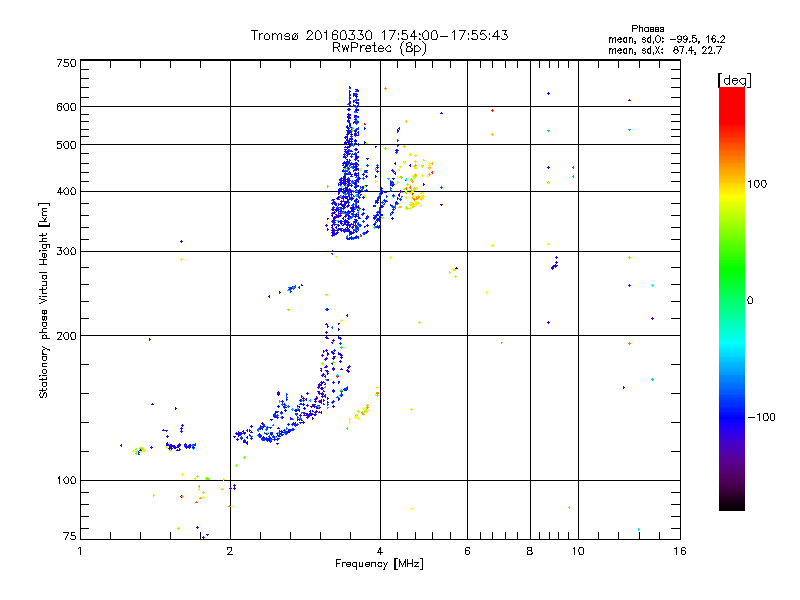The height and width of the screenshot is (600, 800).
Task: Click y-axis tick label "200"
Action: tap(66, 336)
